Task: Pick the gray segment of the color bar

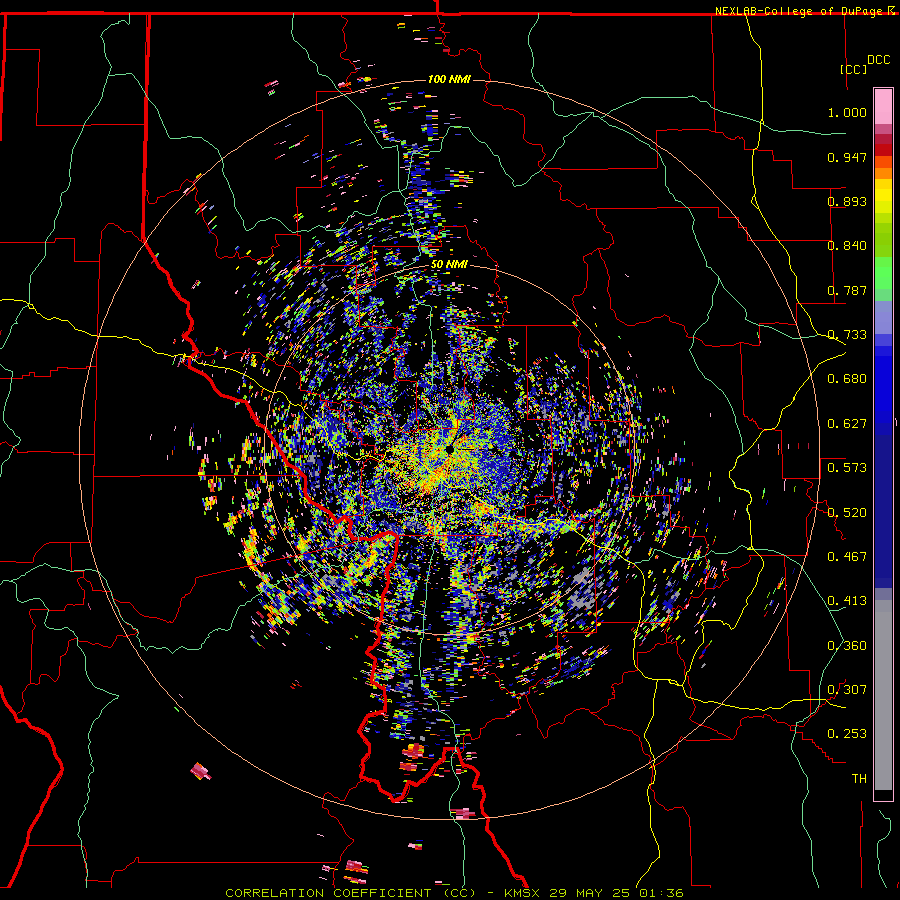Action: click(883, 700)
